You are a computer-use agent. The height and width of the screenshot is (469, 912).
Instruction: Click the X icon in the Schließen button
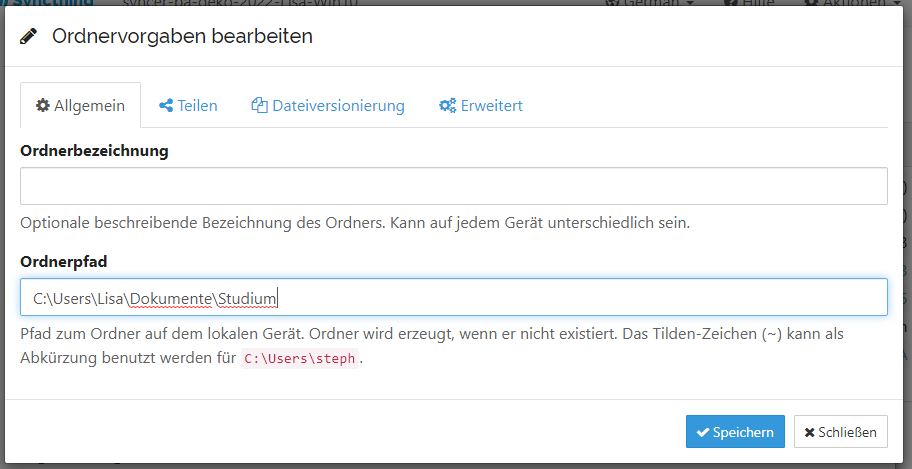[810, 432]
